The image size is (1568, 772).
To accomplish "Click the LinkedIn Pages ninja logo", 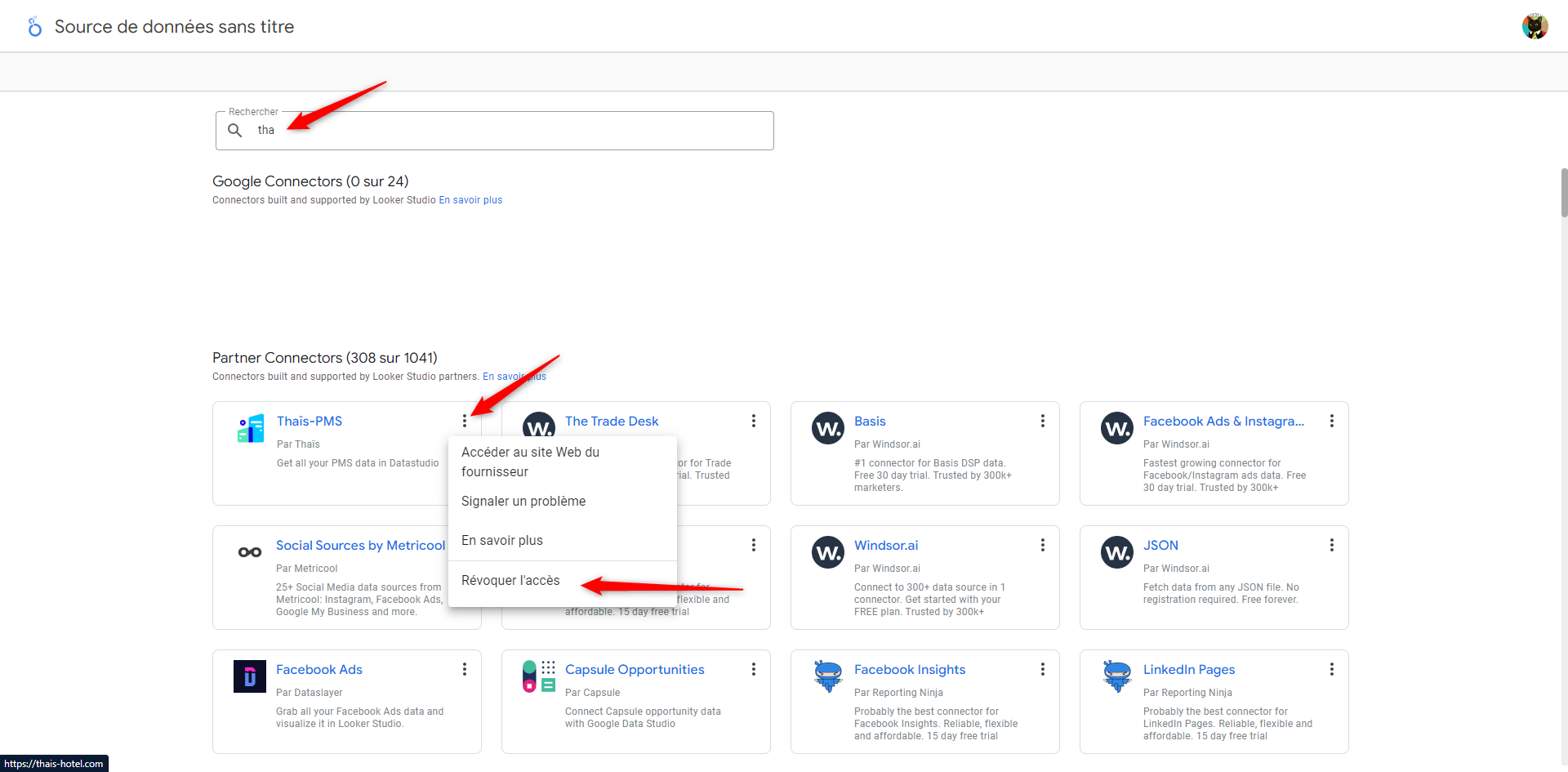I will coord(1117,676).
